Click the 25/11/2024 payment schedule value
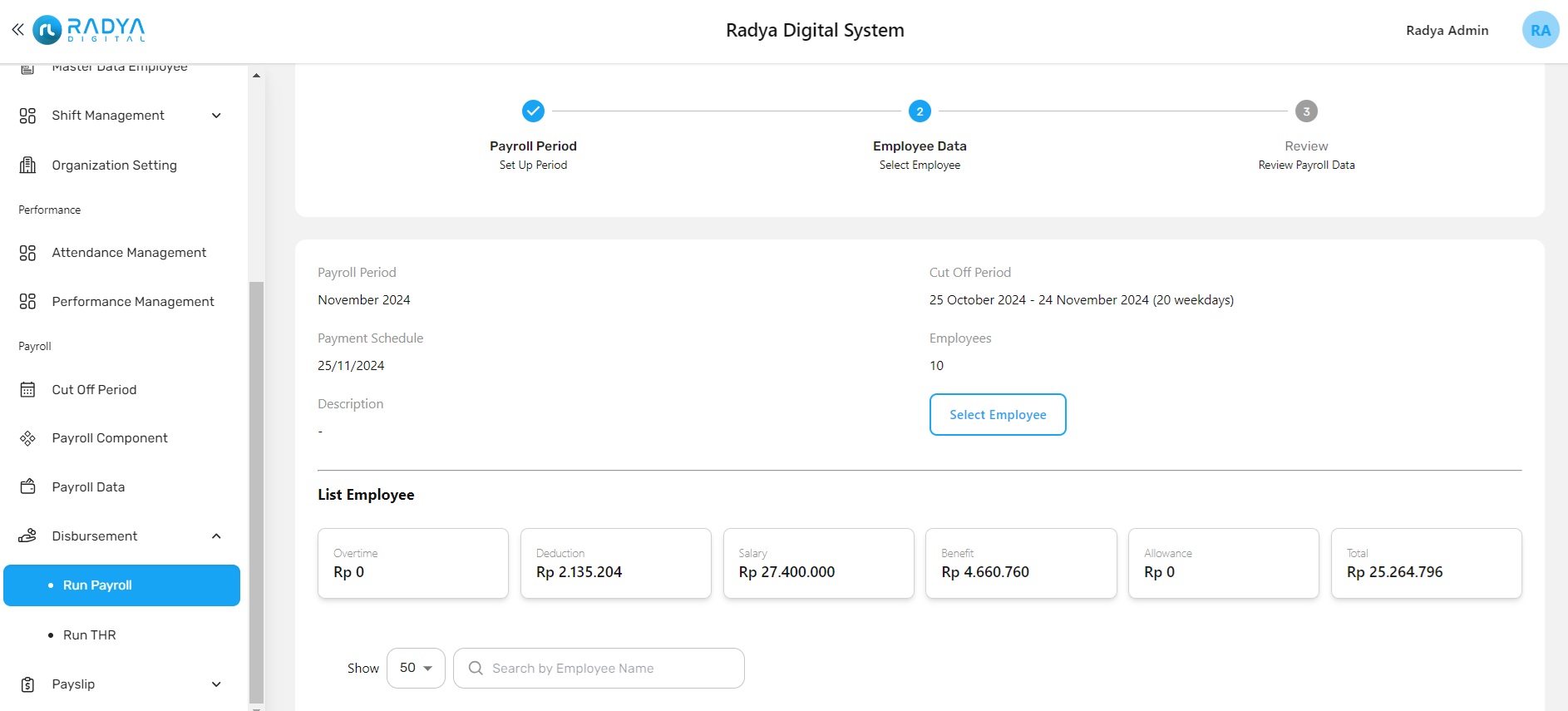 (351, 365)
